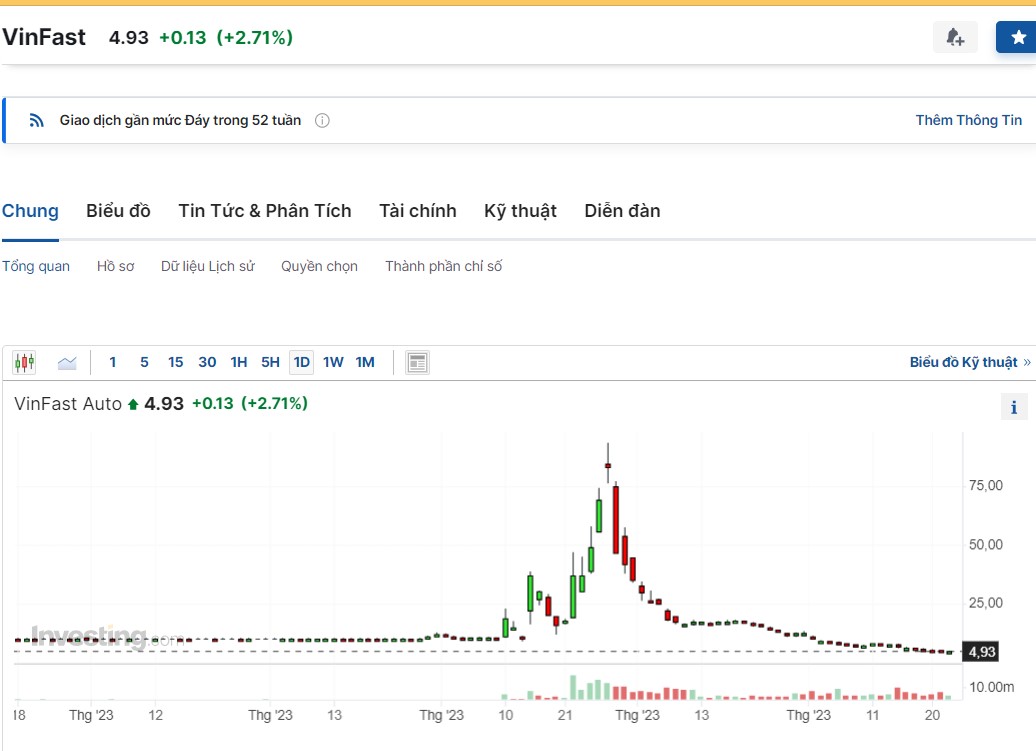Select the candlestick chart type icon
The image size is (1036, 751).
pos(24,362)
